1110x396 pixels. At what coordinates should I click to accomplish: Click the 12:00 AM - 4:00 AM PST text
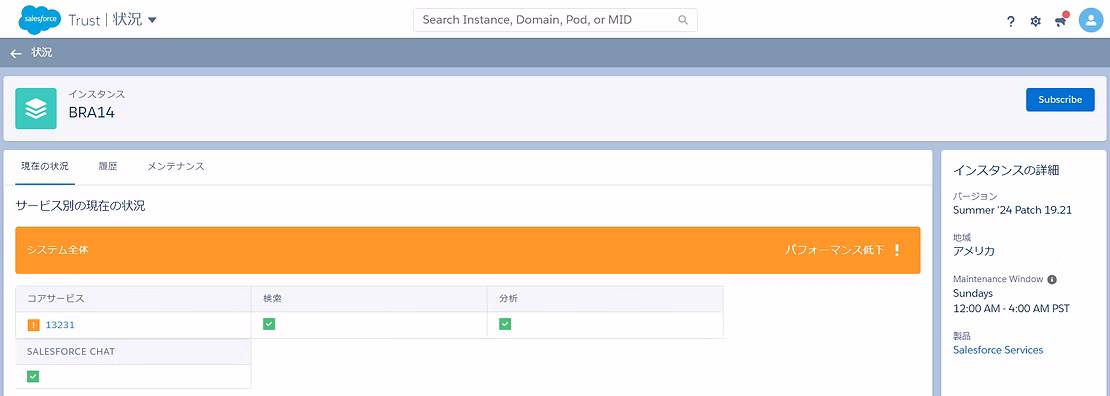point(1012,308)
